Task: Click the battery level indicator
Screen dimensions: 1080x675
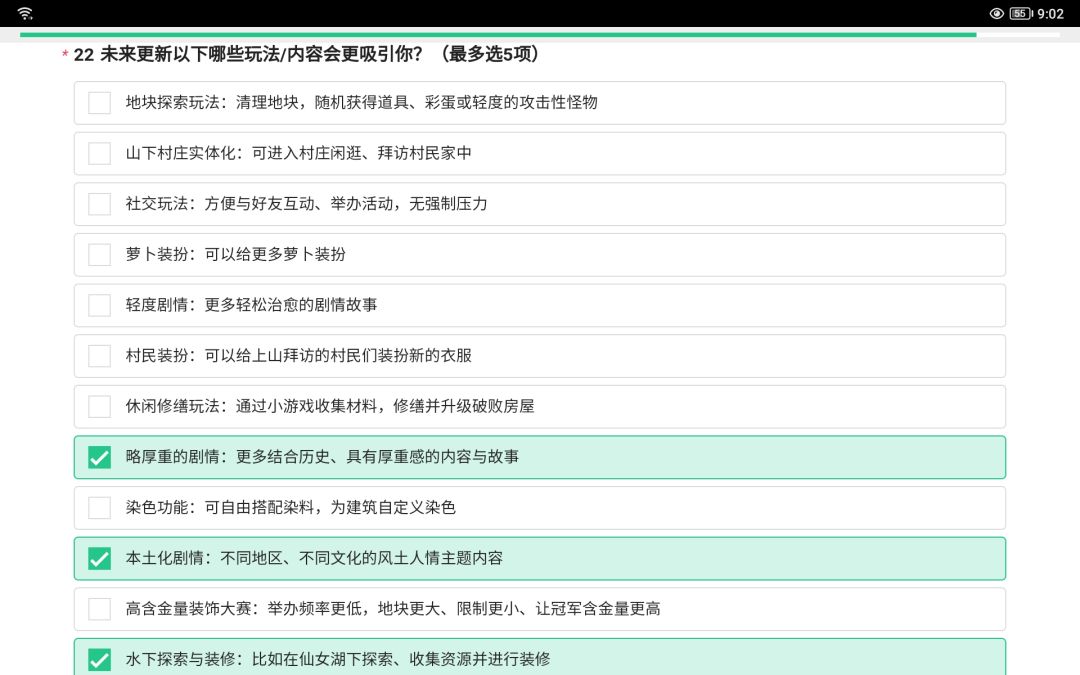Action: click(x=1021, y=13)
